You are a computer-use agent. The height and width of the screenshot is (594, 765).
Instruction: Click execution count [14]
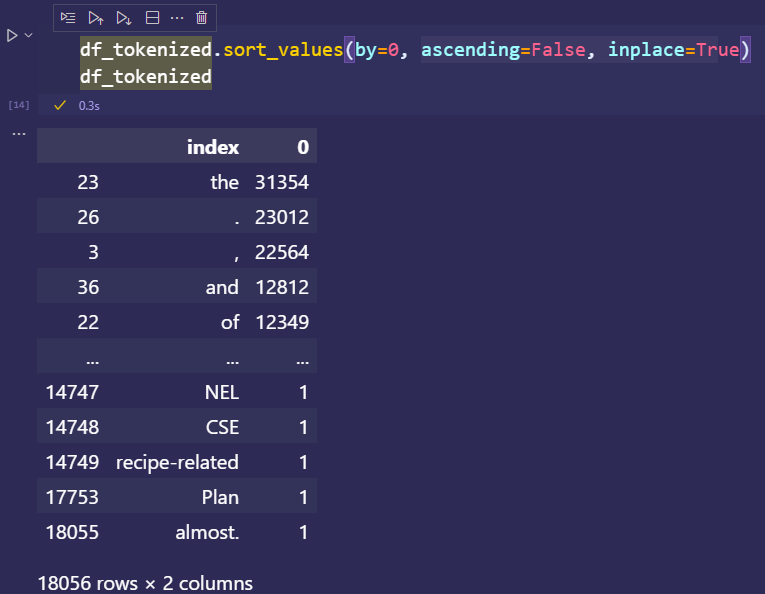pyautogui.click(x=19, y=105)
